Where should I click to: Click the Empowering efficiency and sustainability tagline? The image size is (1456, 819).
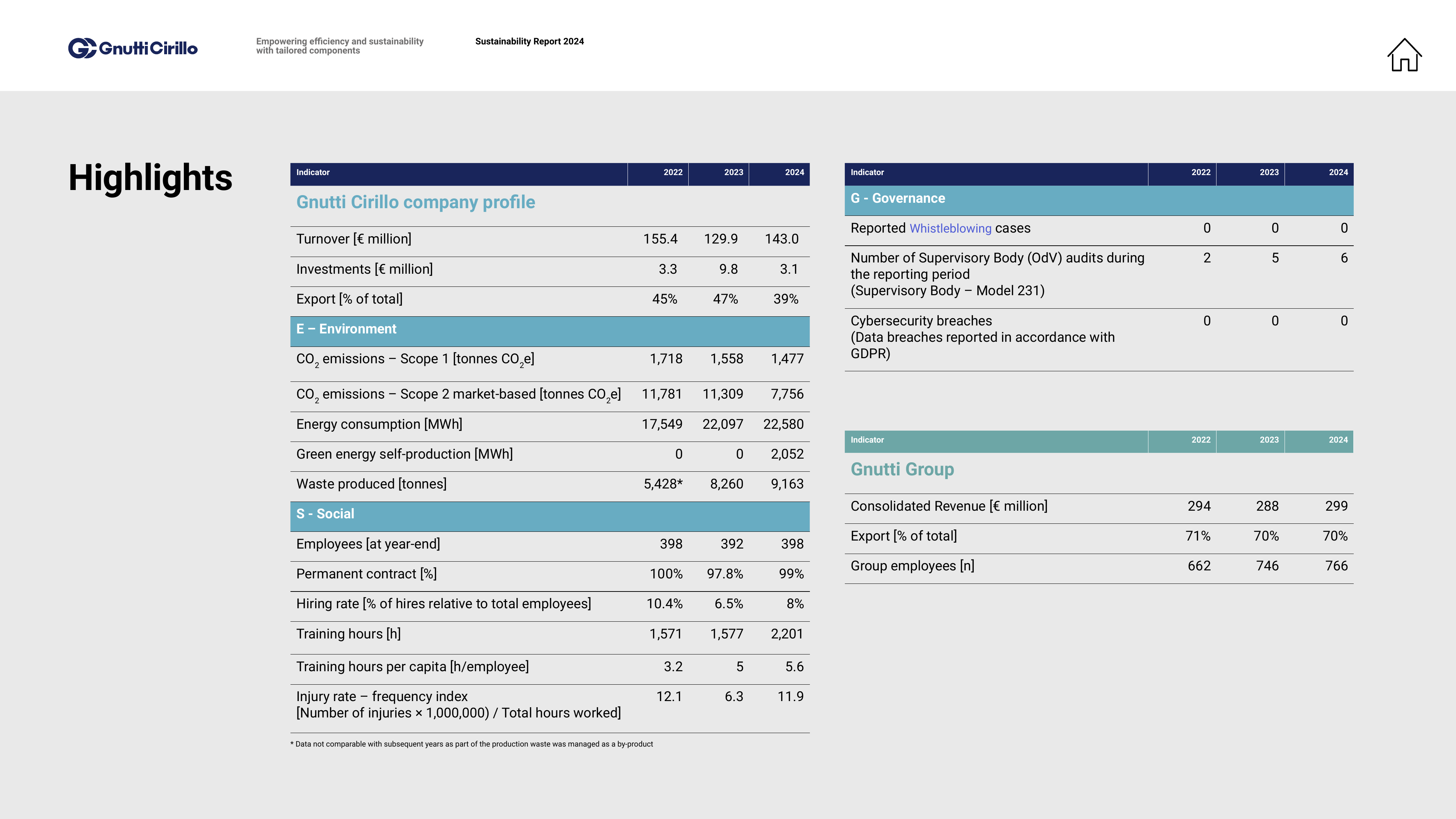click(340, 46)
